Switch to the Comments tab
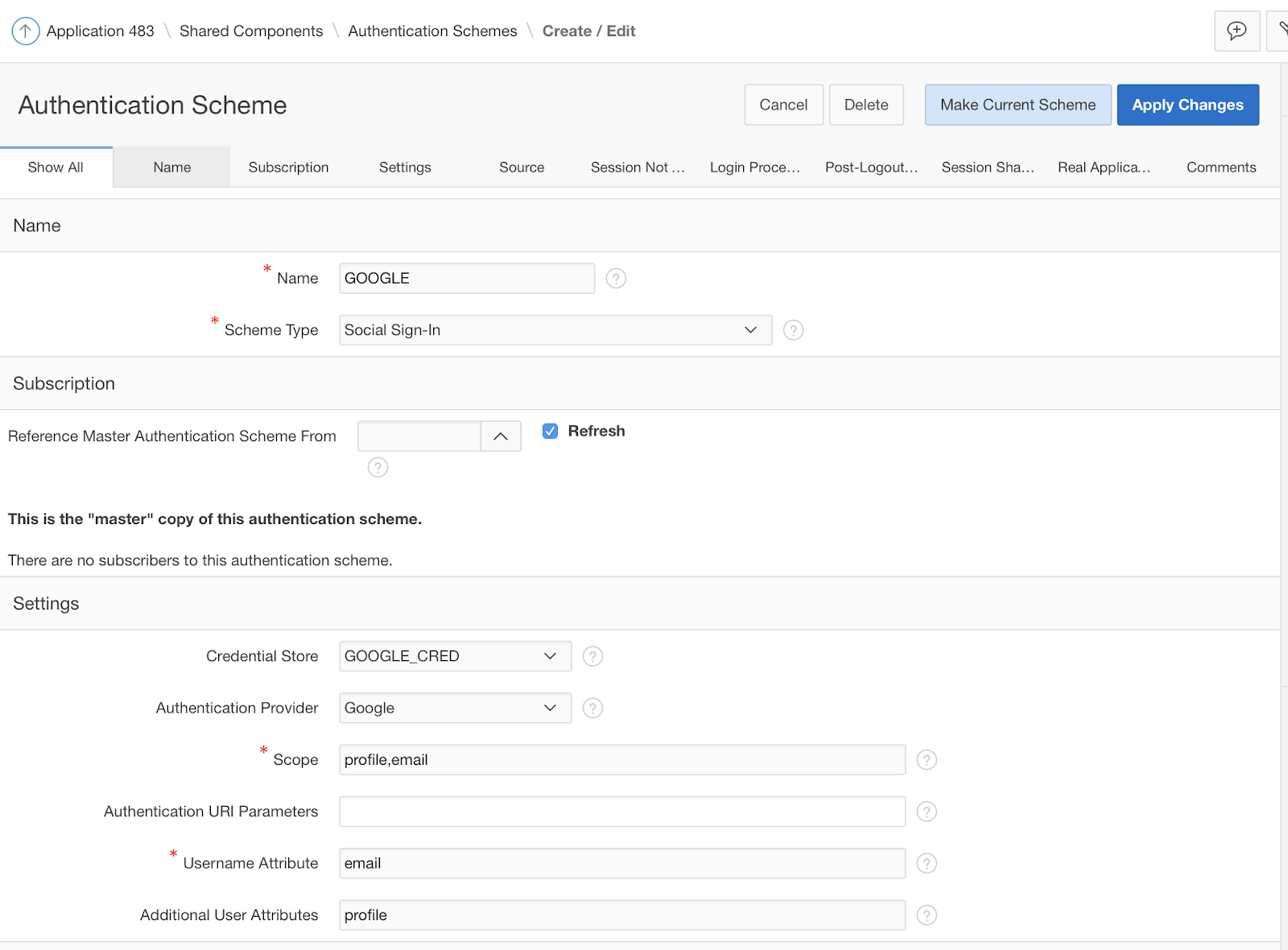 pyautogui.click(x=1220, y=167)
